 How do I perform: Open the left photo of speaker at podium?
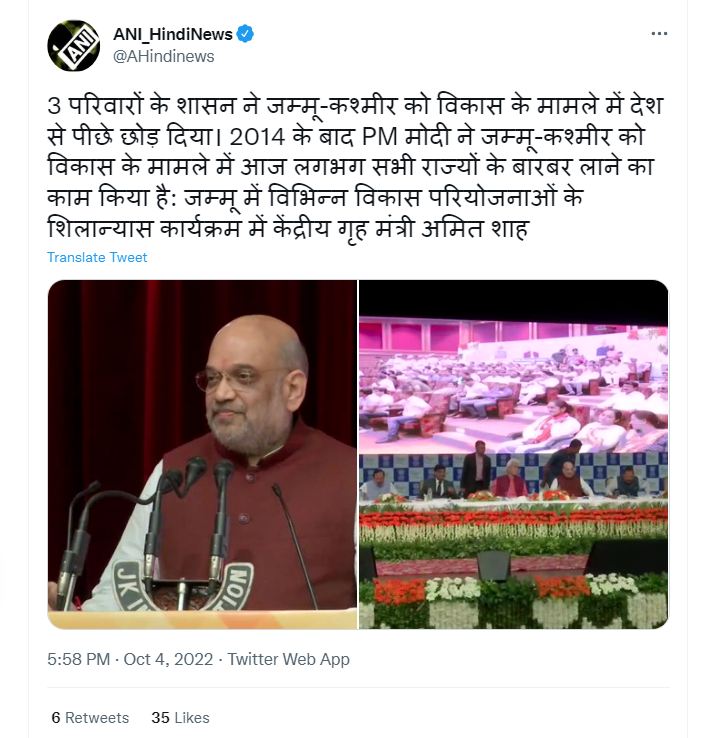(202, 455)
